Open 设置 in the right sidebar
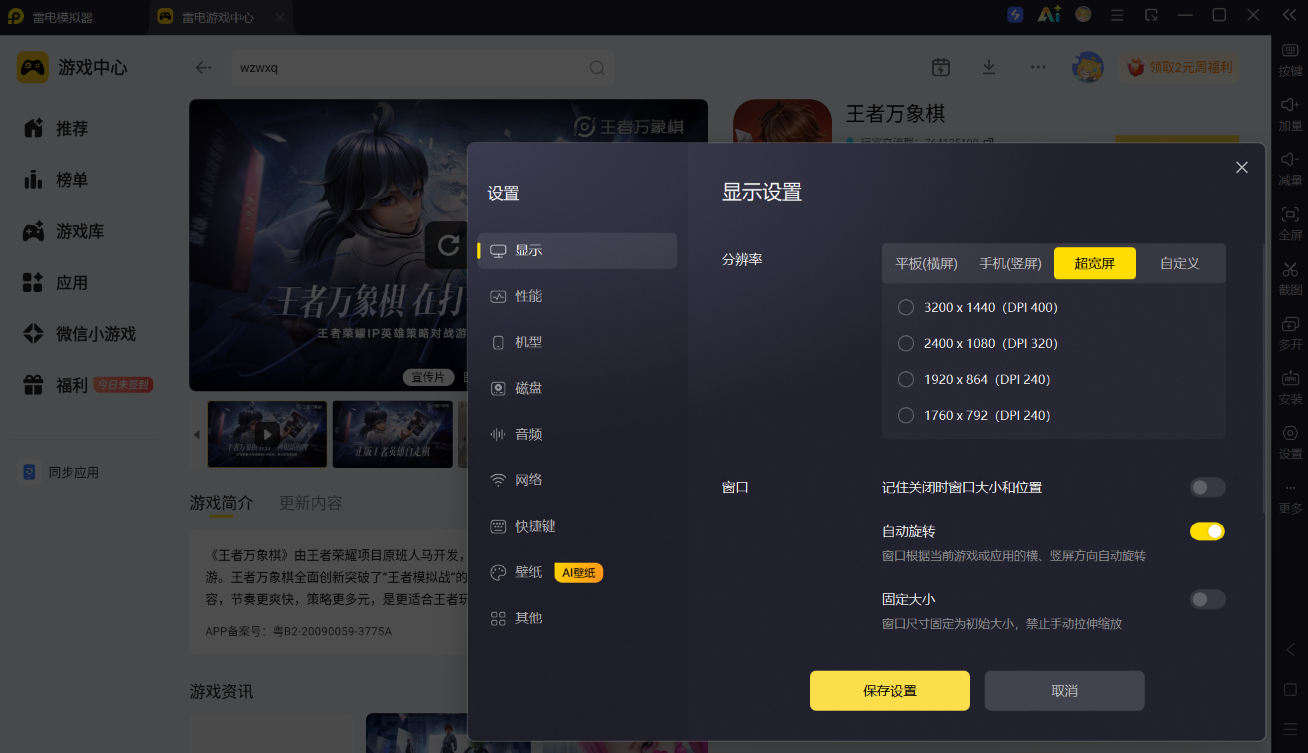This screenshot has width=1308, height=753. point(1290,442)
